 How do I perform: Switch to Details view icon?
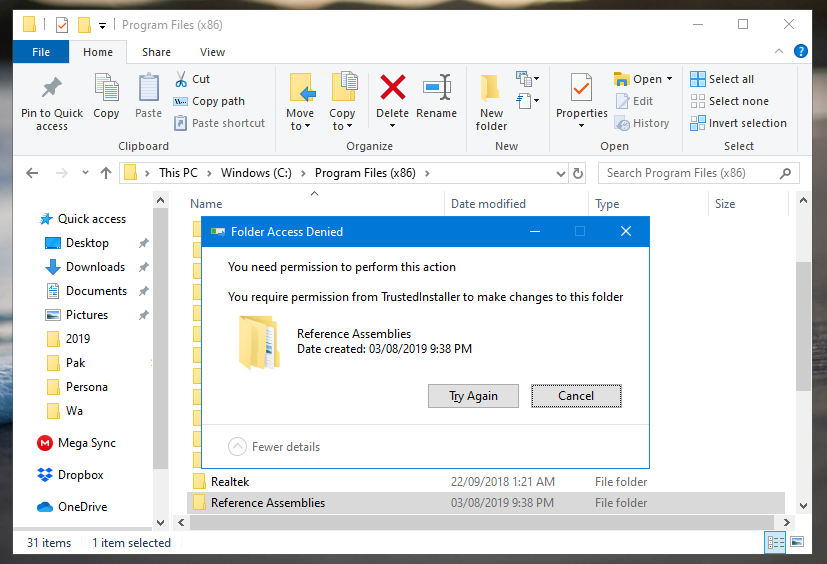click(775, 542)
